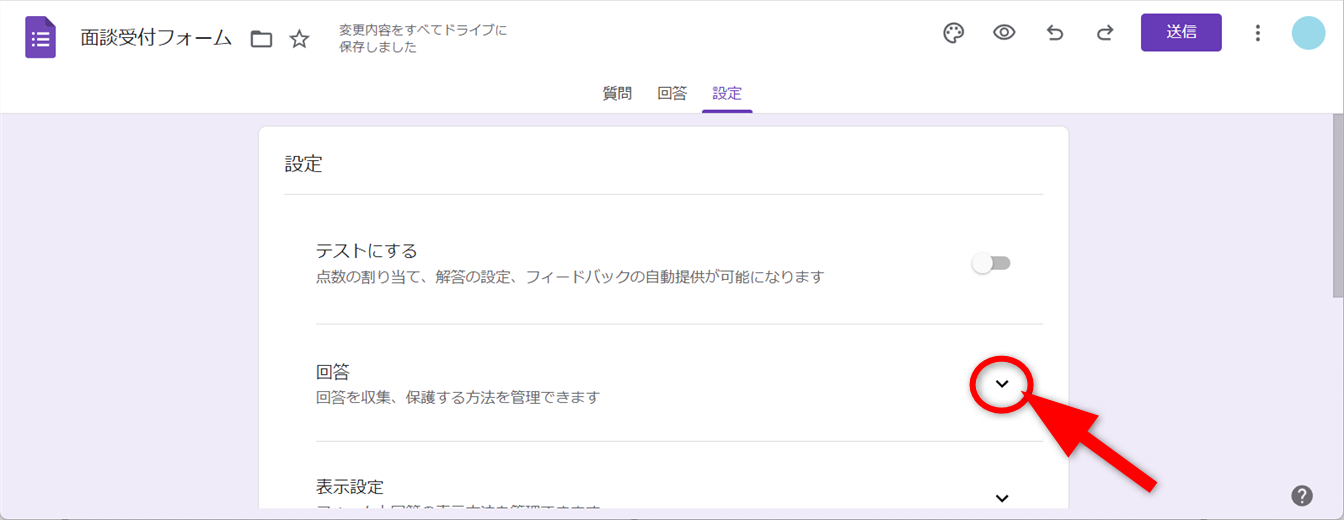Toggle the テストにする switch
Screen dimensions: 1344x520
coord(992,263)
